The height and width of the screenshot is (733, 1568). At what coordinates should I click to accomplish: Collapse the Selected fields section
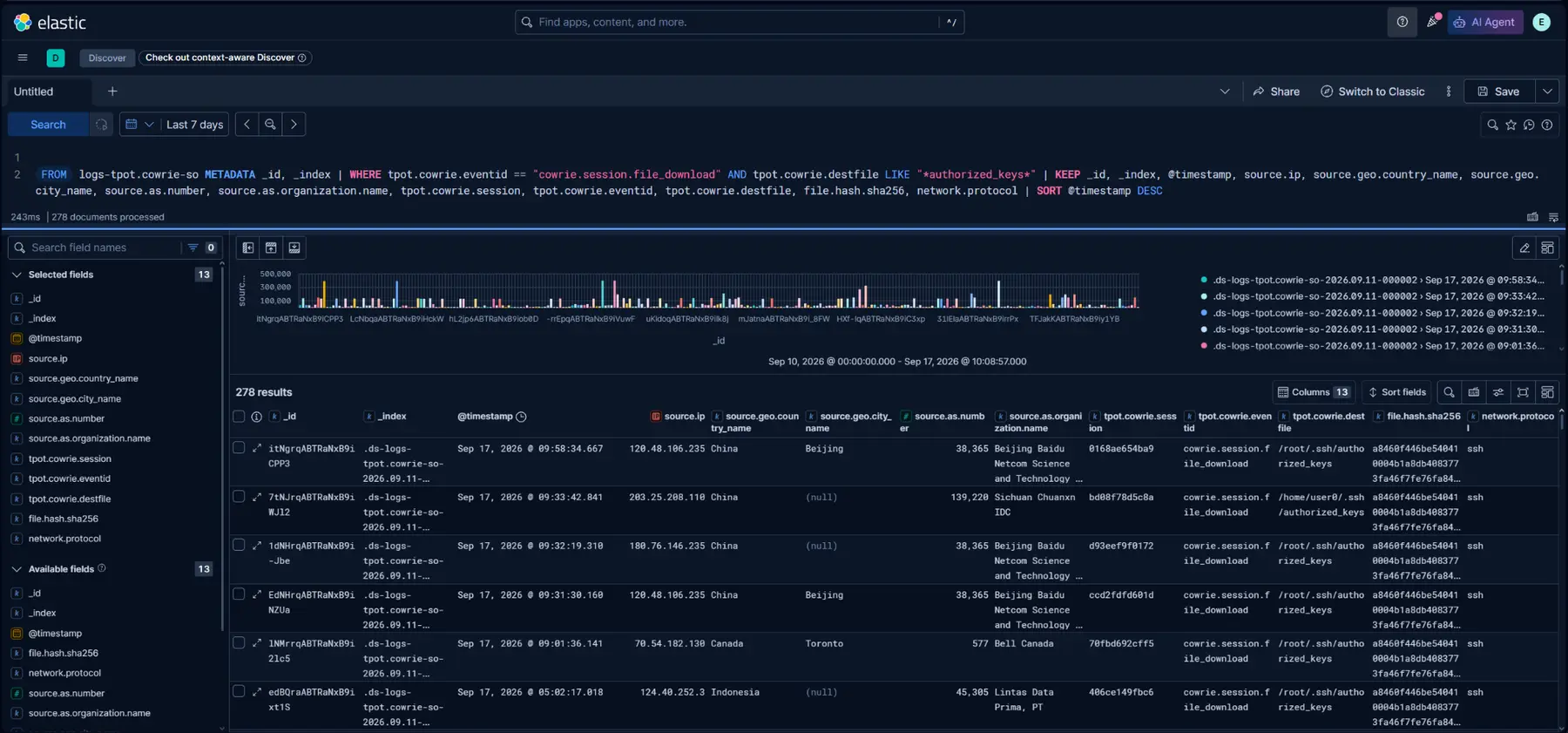[17, 275]
